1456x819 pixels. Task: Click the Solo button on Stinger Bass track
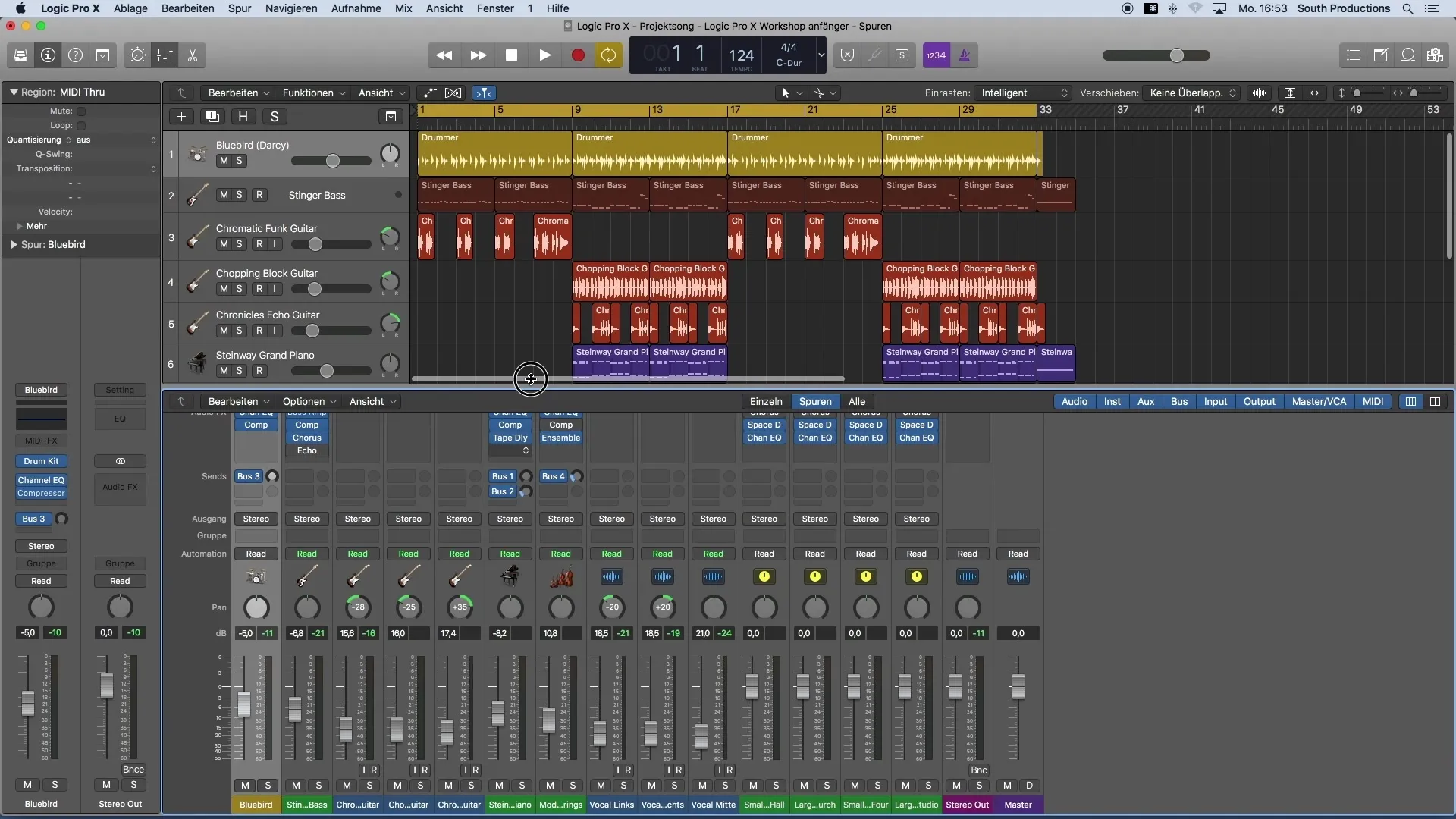point(239,196)
